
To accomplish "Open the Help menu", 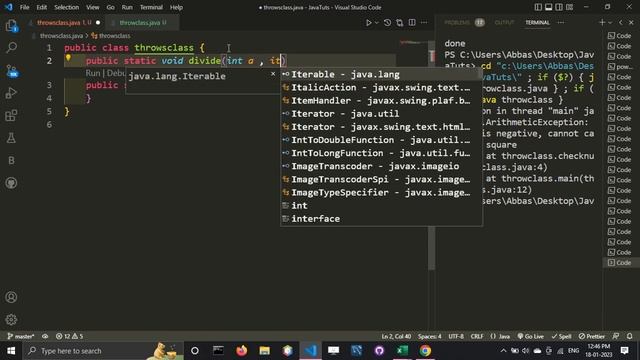I will (176, 7).
